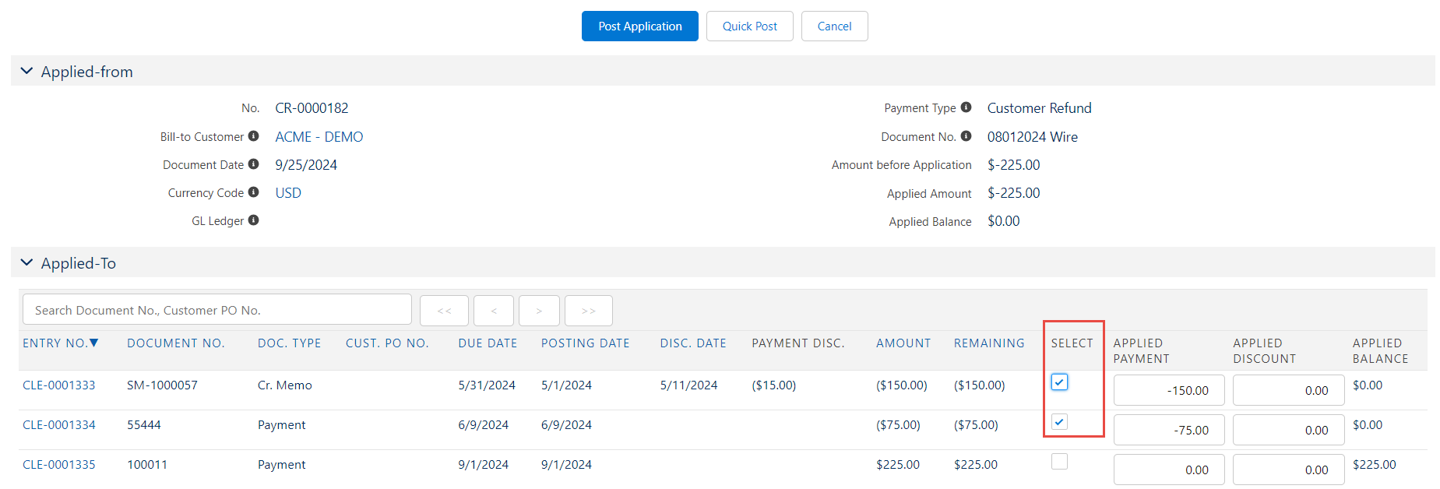This screenshot has width=1440, height=489.
Task: Click the Quick Post button
Action: point(750,26)
